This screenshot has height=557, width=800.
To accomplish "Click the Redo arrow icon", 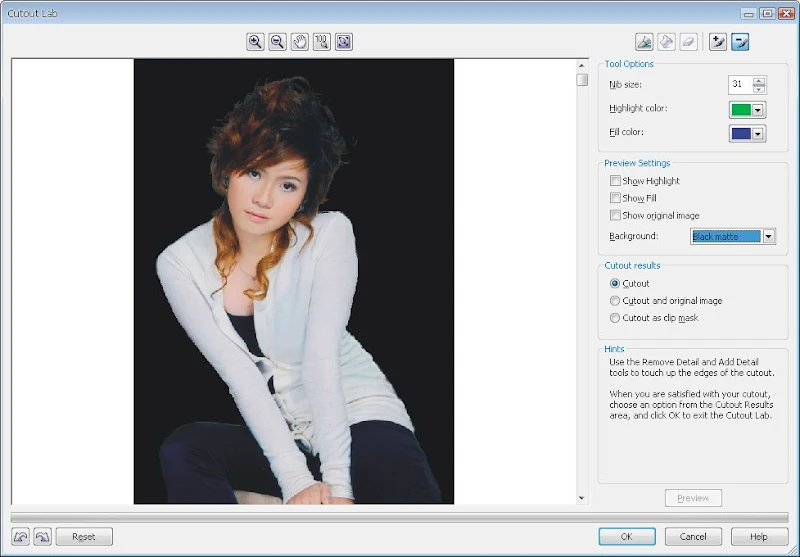I will (42, 537).
